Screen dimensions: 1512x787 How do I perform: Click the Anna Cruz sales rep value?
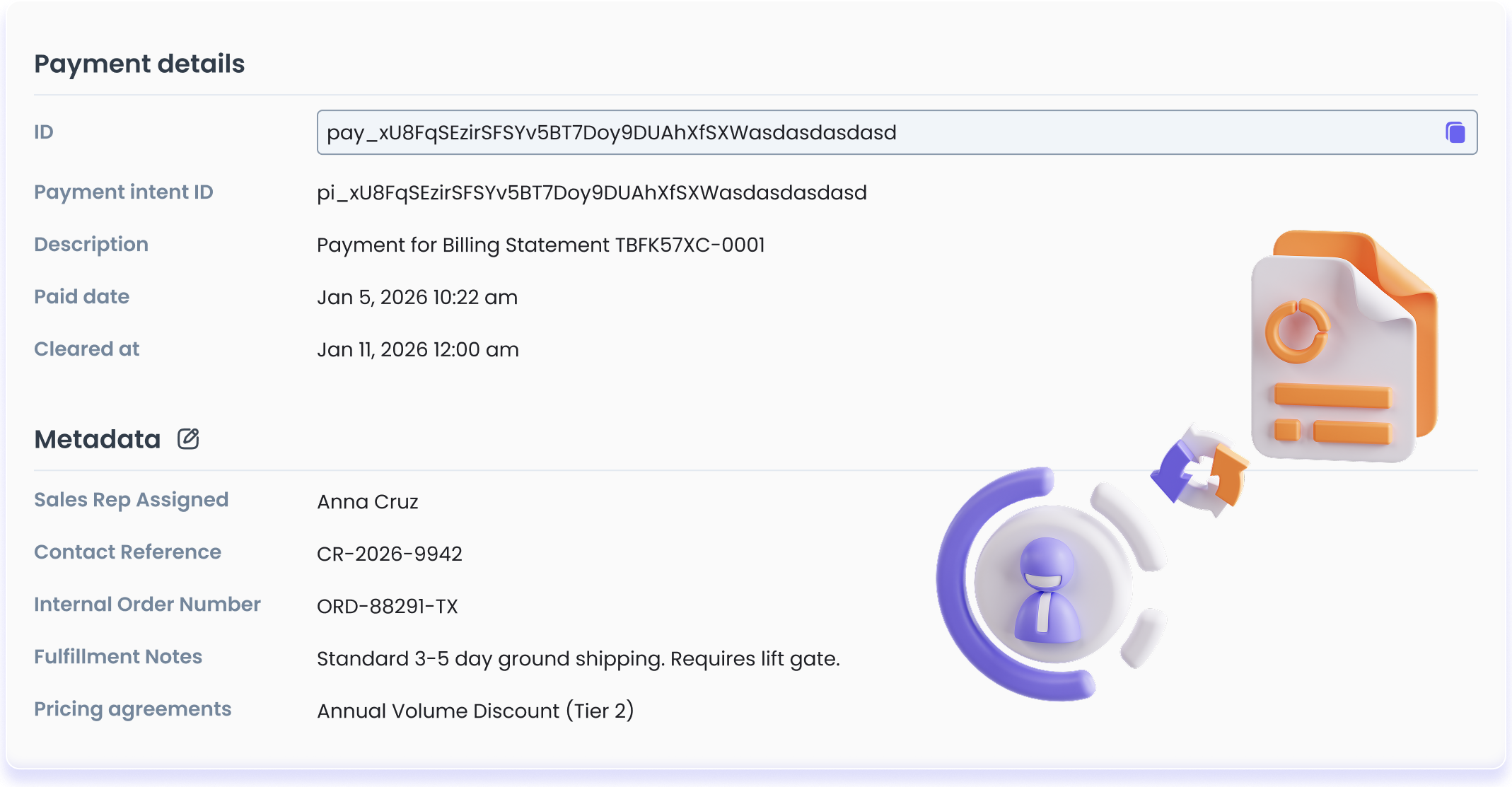coord(367,501)
